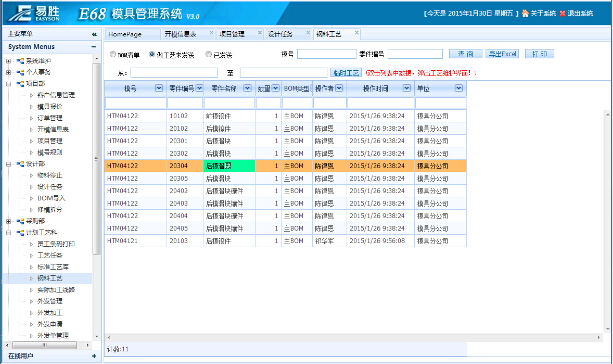
Task: Open 工艺任务 in the sidebar tree
Action: pyautogui.click(x=50, y=255)
